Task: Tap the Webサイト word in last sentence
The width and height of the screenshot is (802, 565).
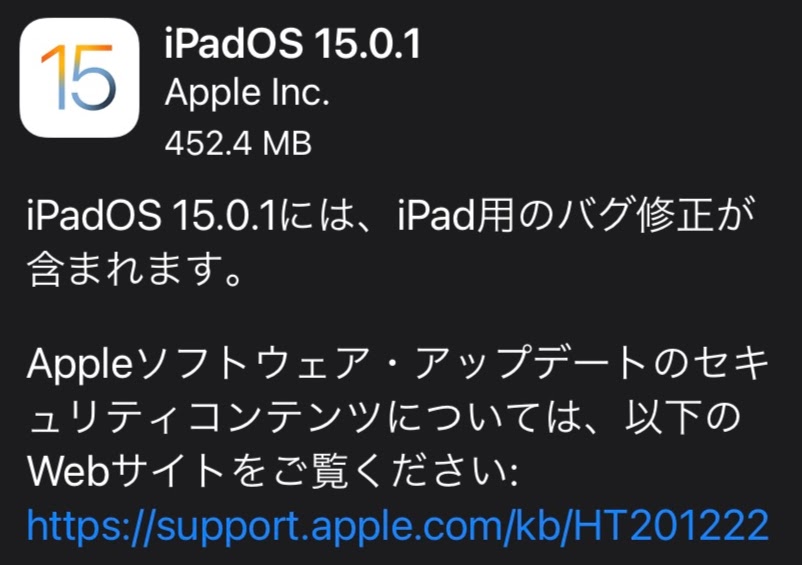Action: [126, 470]
